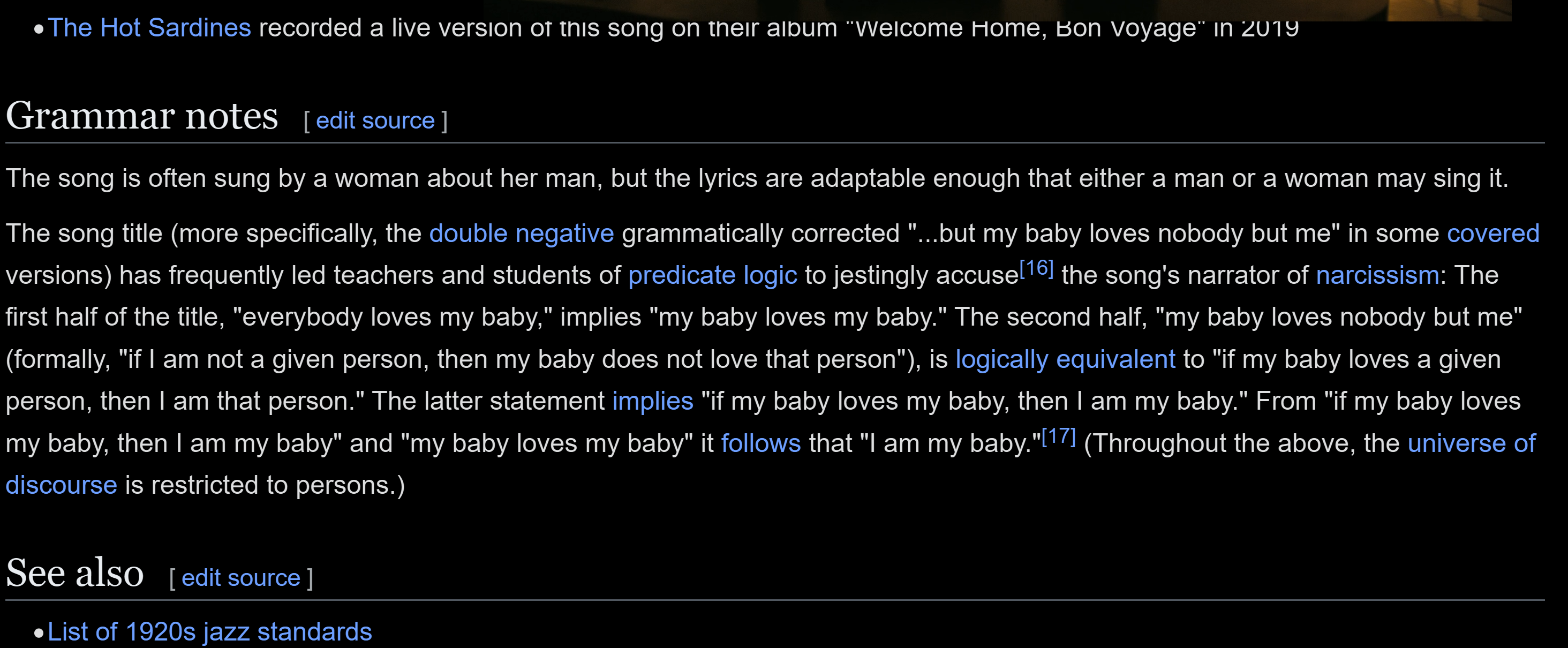
Task: Click the implies link
Action: (652, 402)
